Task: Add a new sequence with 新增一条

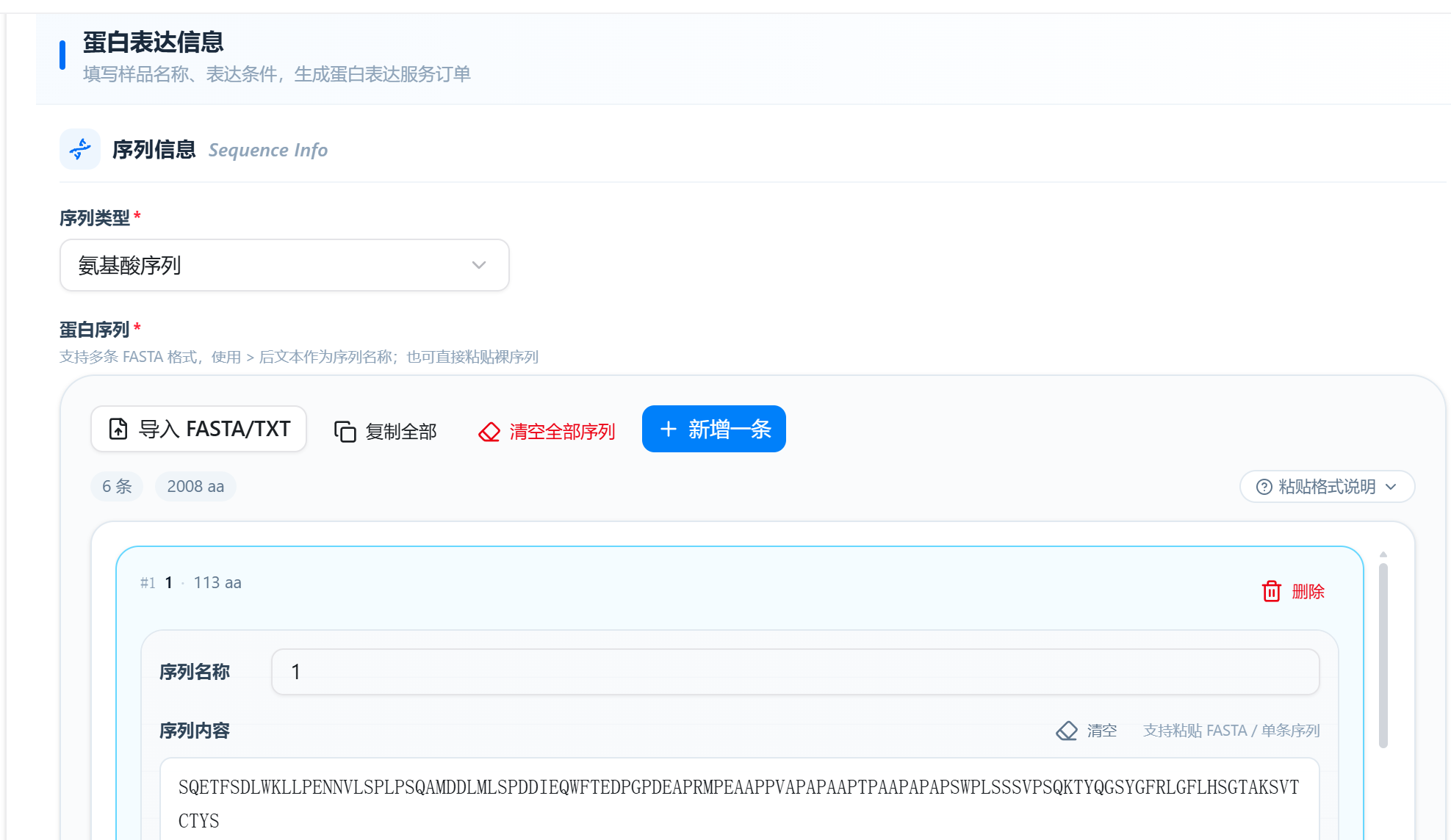Action: click(714, 429)
